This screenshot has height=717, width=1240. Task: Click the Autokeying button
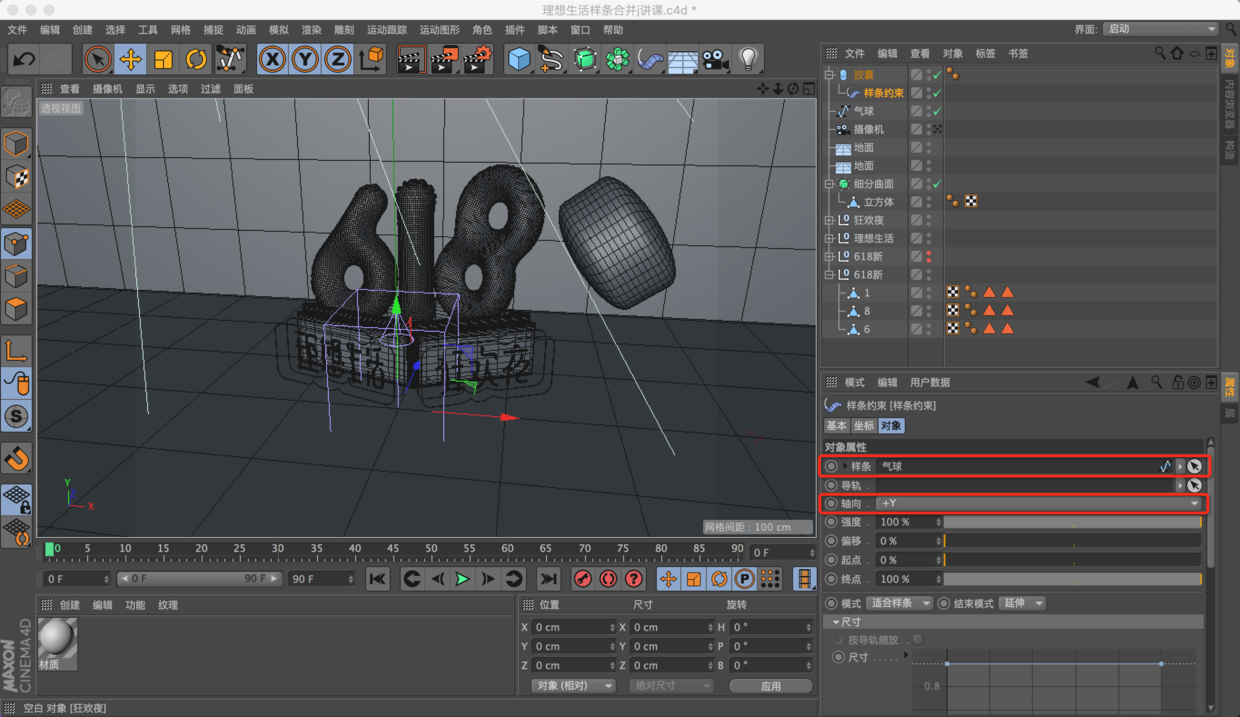[608, 579]
